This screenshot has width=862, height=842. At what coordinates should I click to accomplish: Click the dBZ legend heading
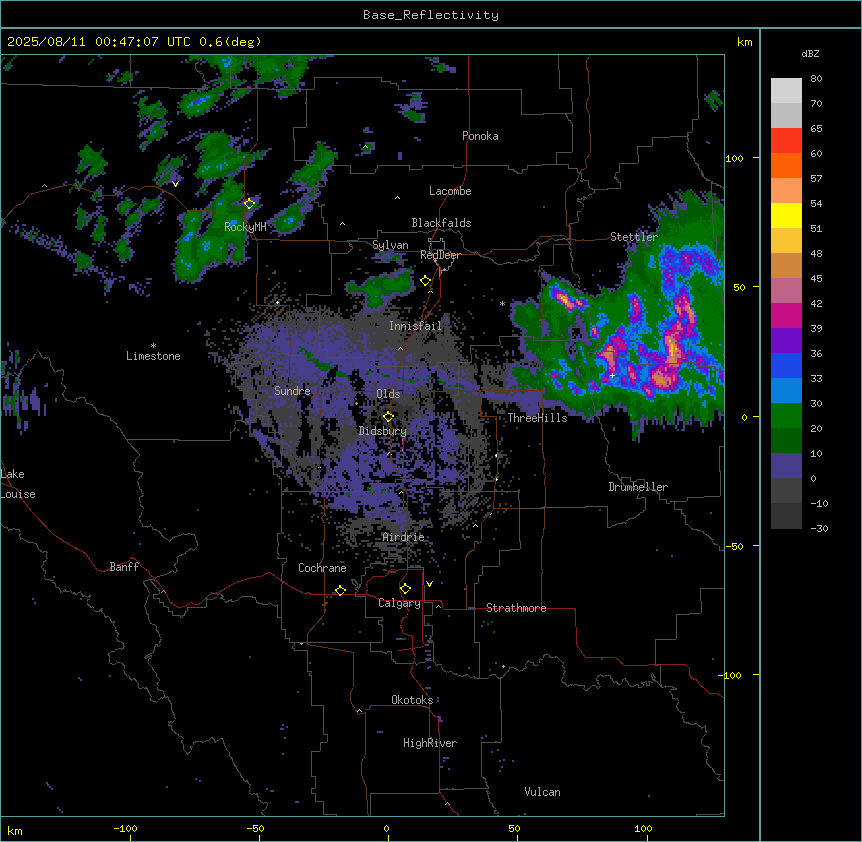coord(810,54)
